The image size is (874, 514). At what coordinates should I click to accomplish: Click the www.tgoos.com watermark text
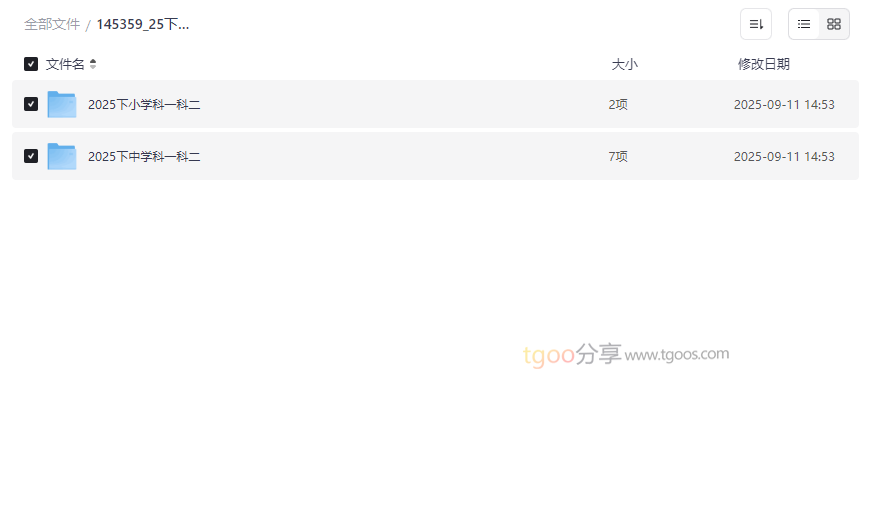coord(677,354)
